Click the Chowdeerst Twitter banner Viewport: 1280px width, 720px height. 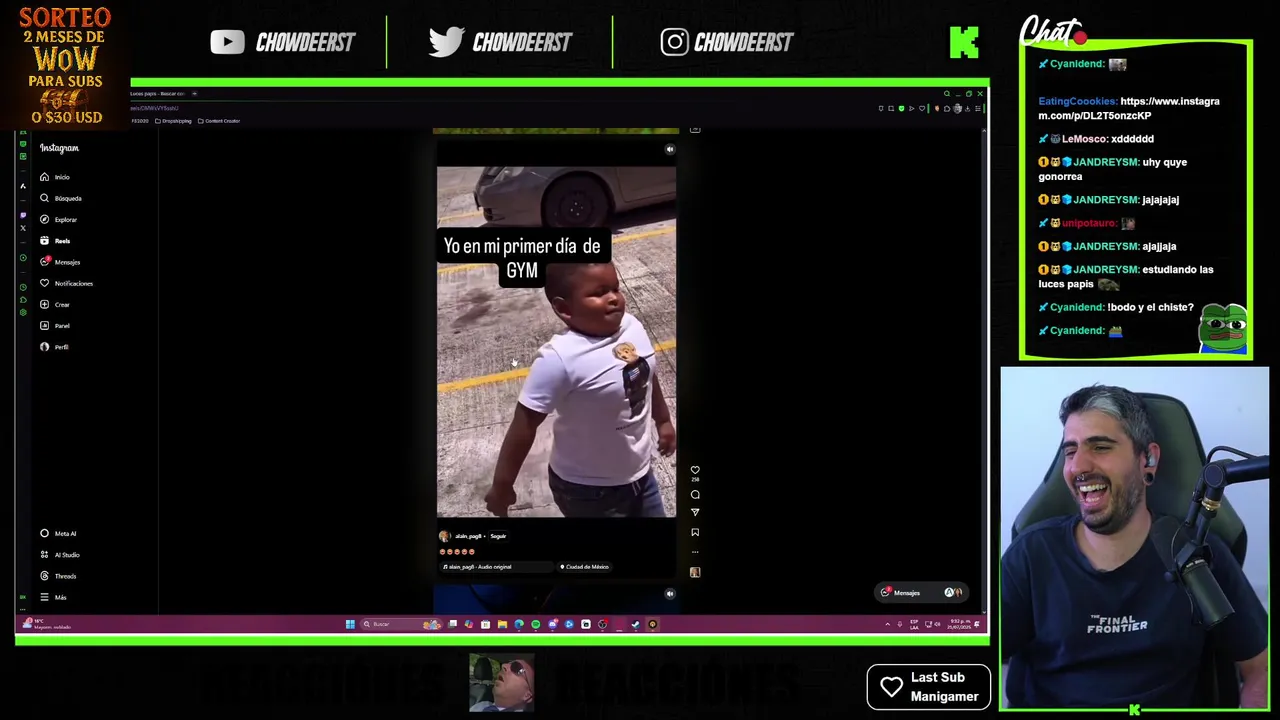pos(500,42)
